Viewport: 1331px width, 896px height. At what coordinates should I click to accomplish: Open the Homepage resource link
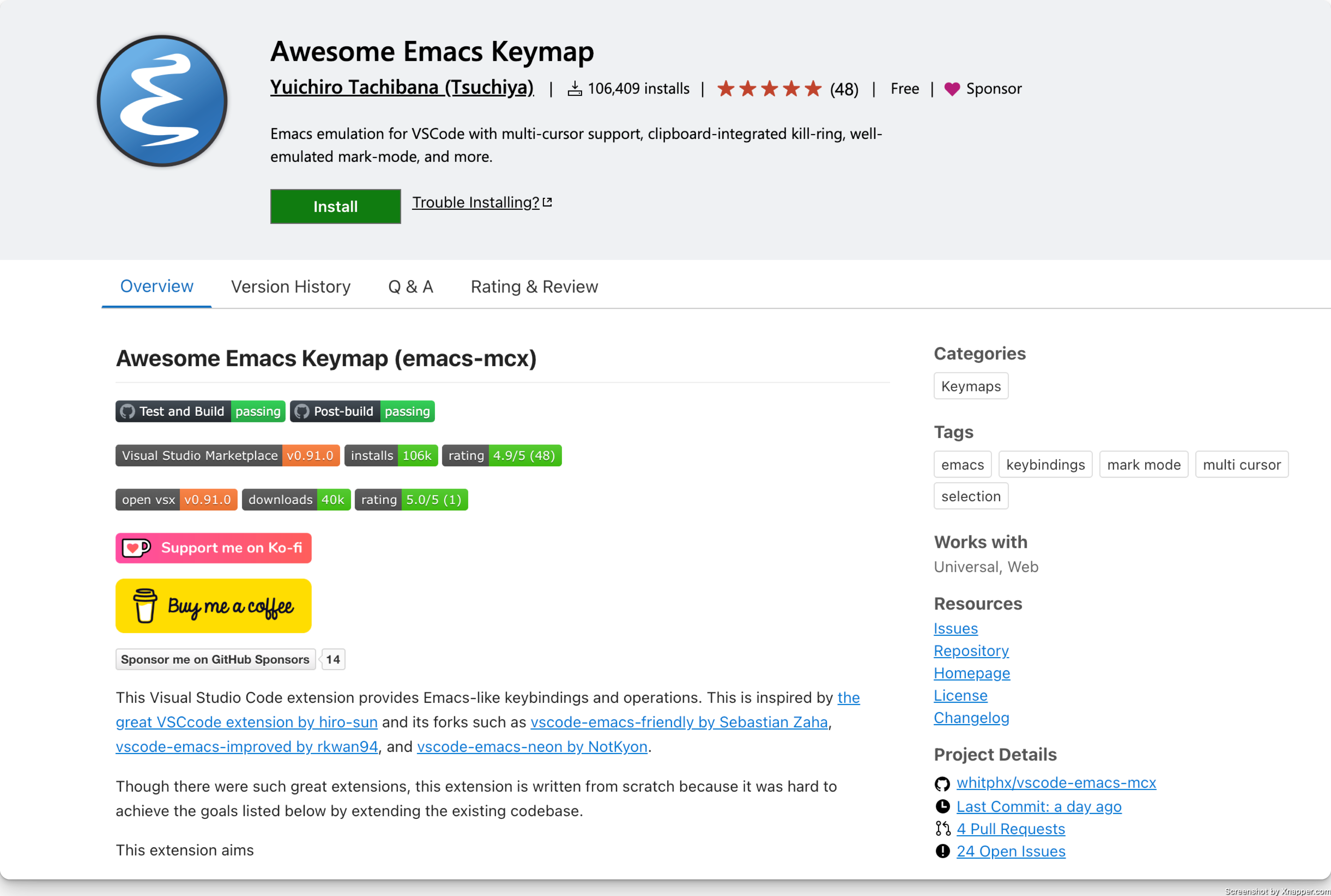pos(971,673)
